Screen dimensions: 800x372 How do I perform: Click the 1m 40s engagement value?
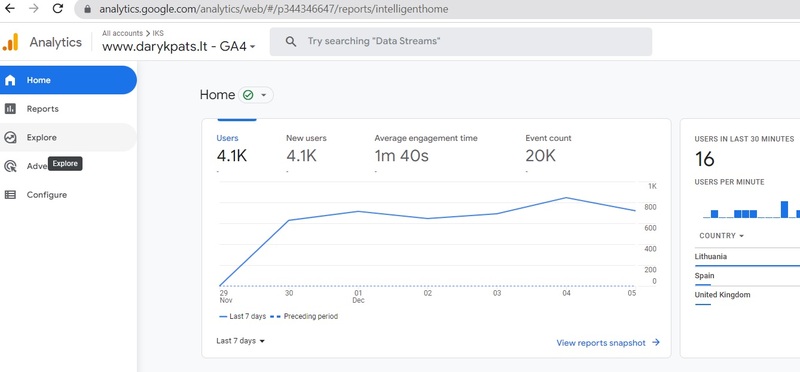pos(402,156)
